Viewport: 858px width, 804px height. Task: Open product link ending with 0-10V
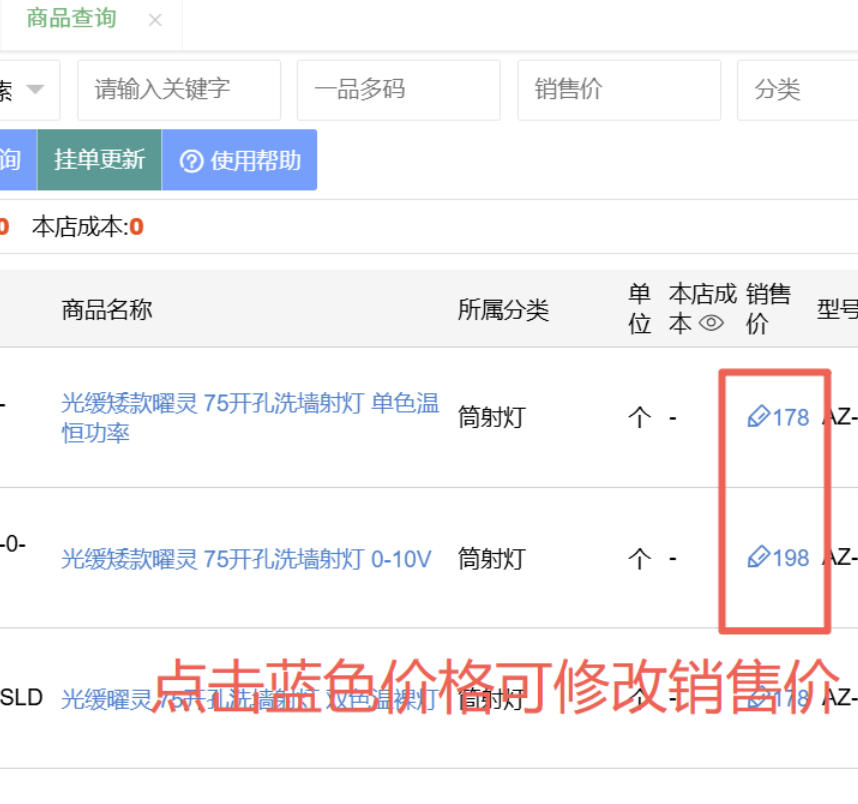[246, 558]
